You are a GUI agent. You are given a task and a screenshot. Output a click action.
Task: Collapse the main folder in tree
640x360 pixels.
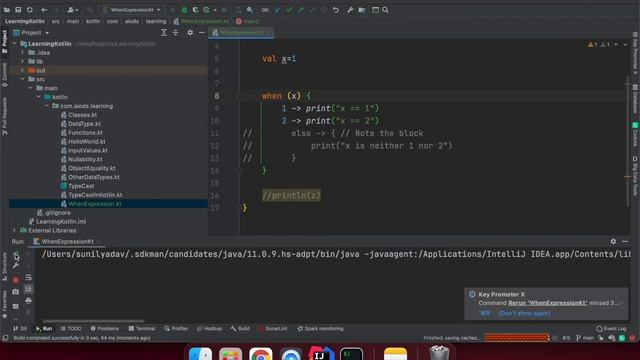[31, 88]
